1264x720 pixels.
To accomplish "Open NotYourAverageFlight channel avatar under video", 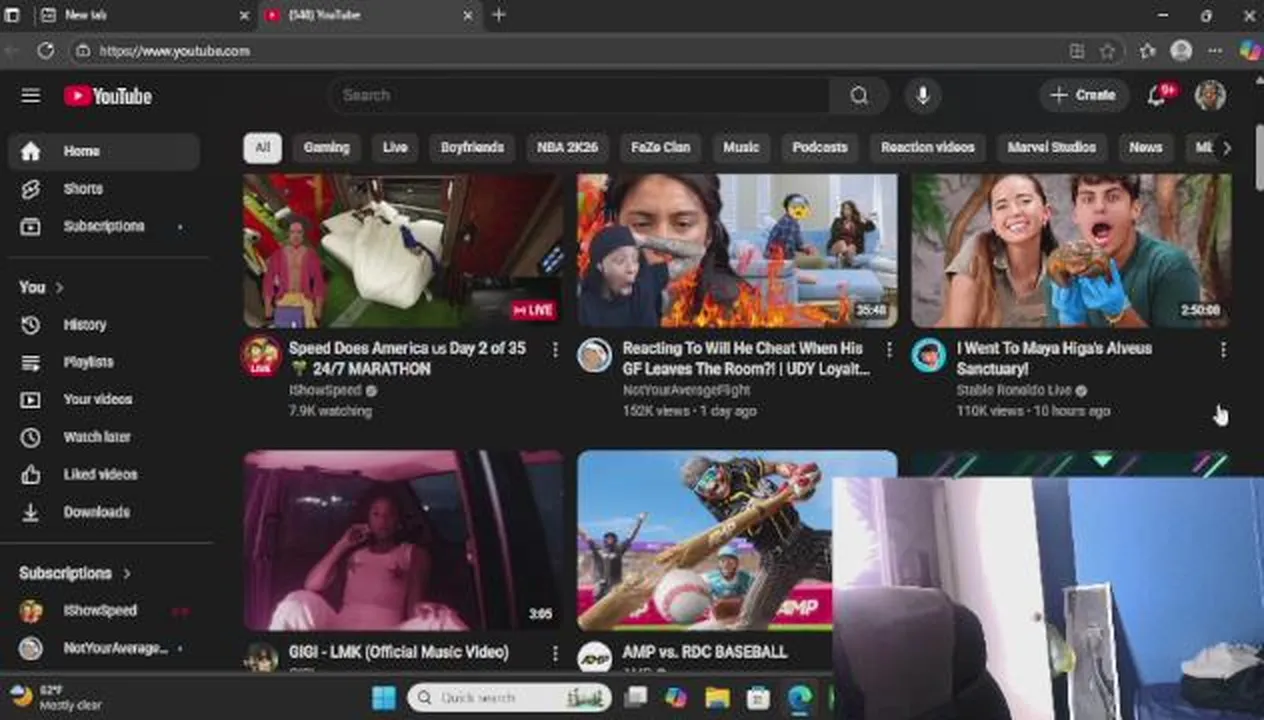I will 594,356.
